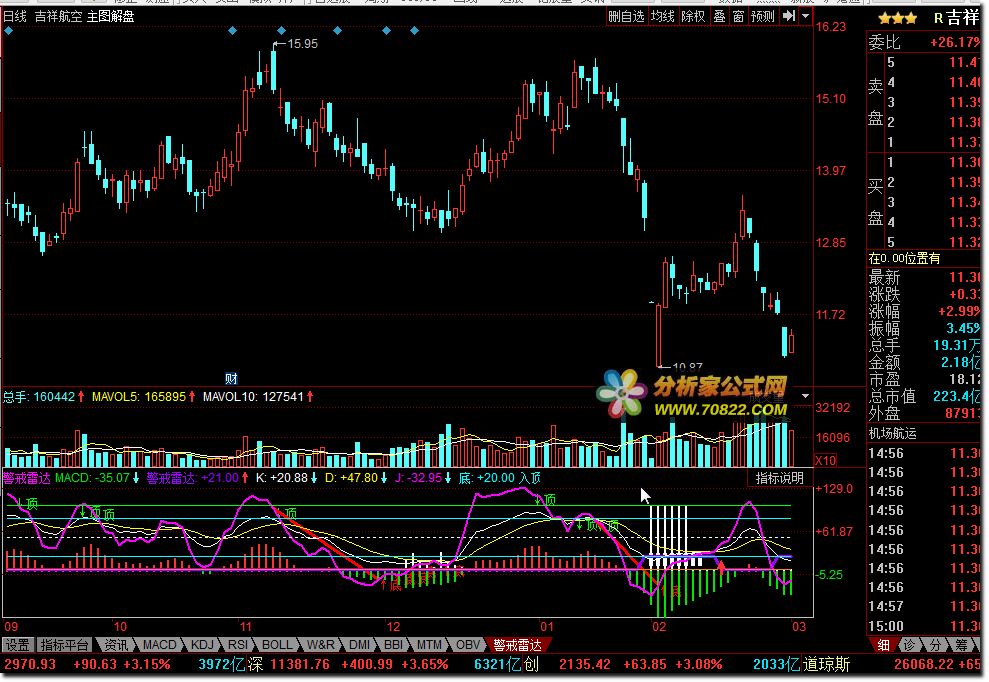Click the 叠 overlay chart button

tap(719, 16)
